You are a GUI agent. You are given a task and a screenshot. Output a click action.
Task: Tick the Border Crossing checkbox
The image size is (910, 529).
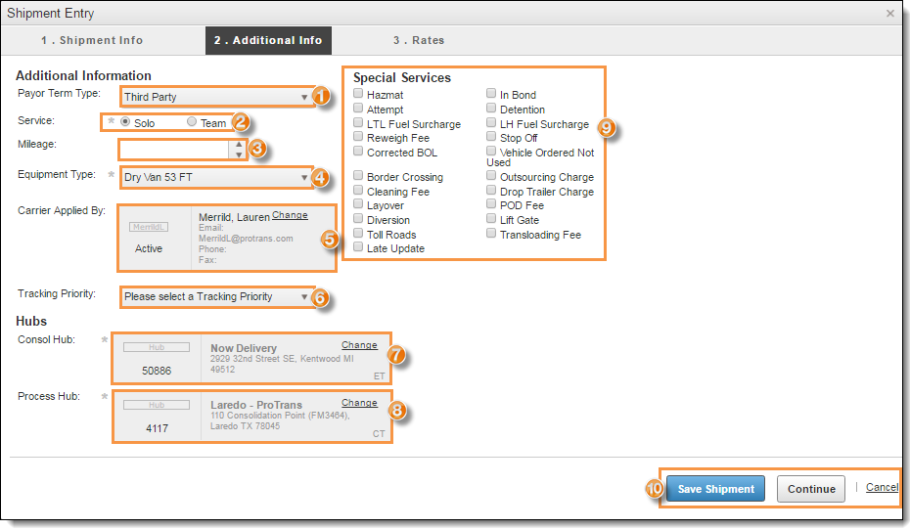[x=358, y=177]
